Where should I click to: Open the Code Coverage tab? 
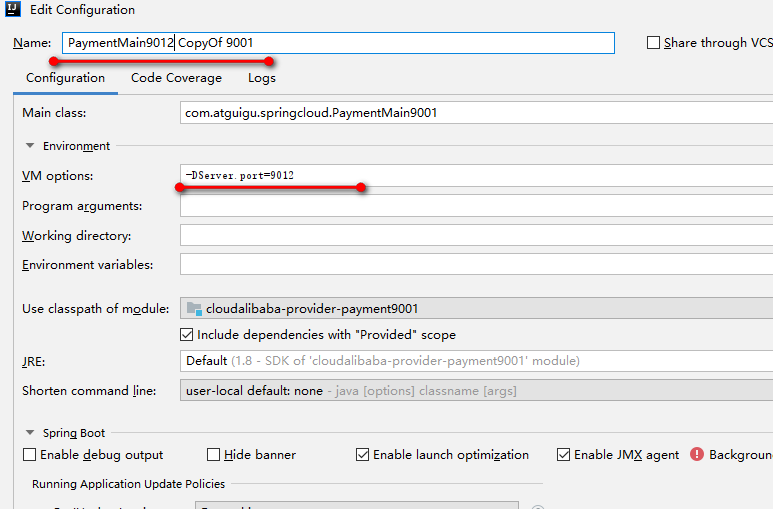click(x=176, y=78)
